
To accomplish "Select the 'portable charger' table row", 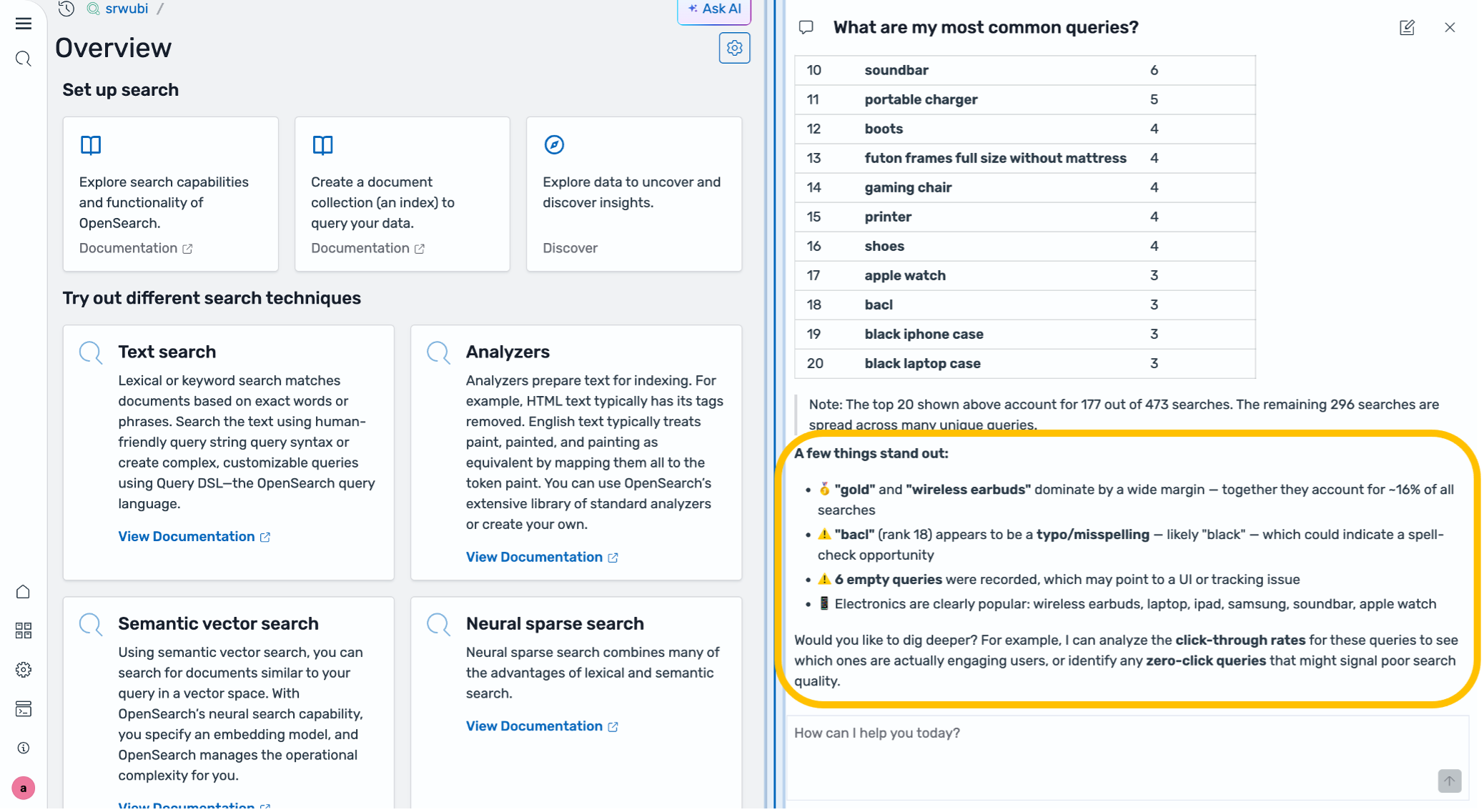I will pos(1025,99).
